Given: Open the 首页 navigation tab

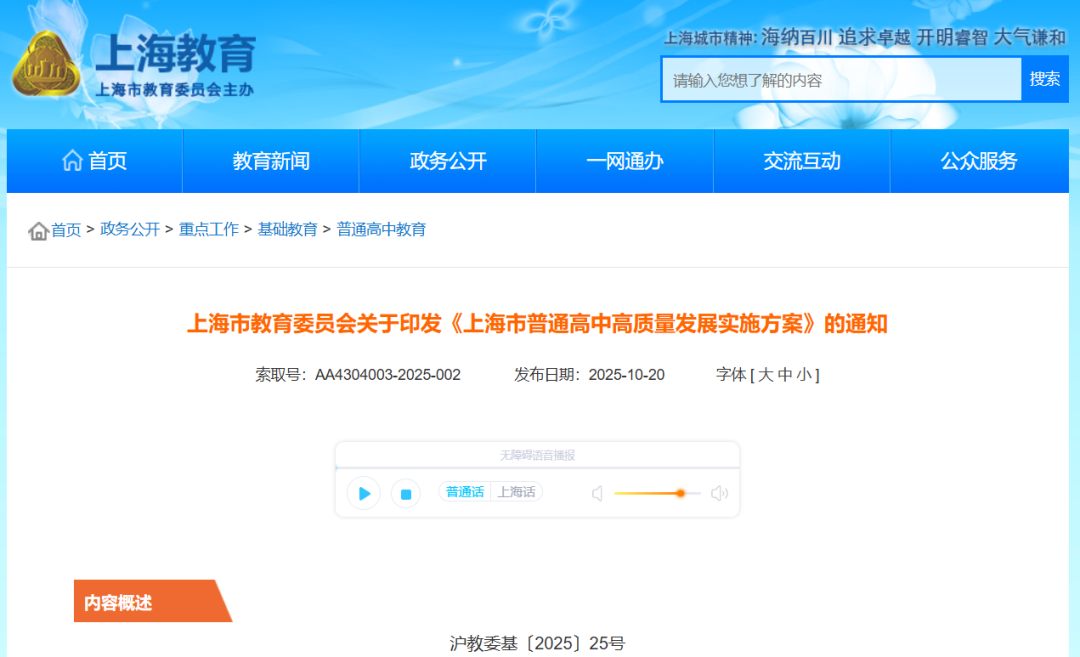Looking at the screenshot, I should click(x=95, y=161).
